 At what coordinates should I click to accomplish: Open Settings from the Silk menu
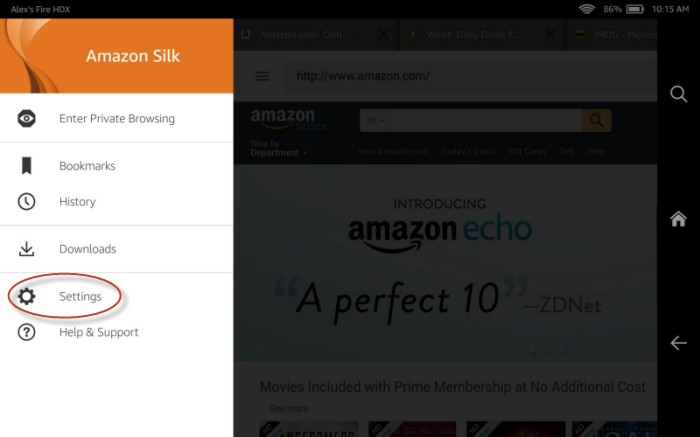[80, 296]
